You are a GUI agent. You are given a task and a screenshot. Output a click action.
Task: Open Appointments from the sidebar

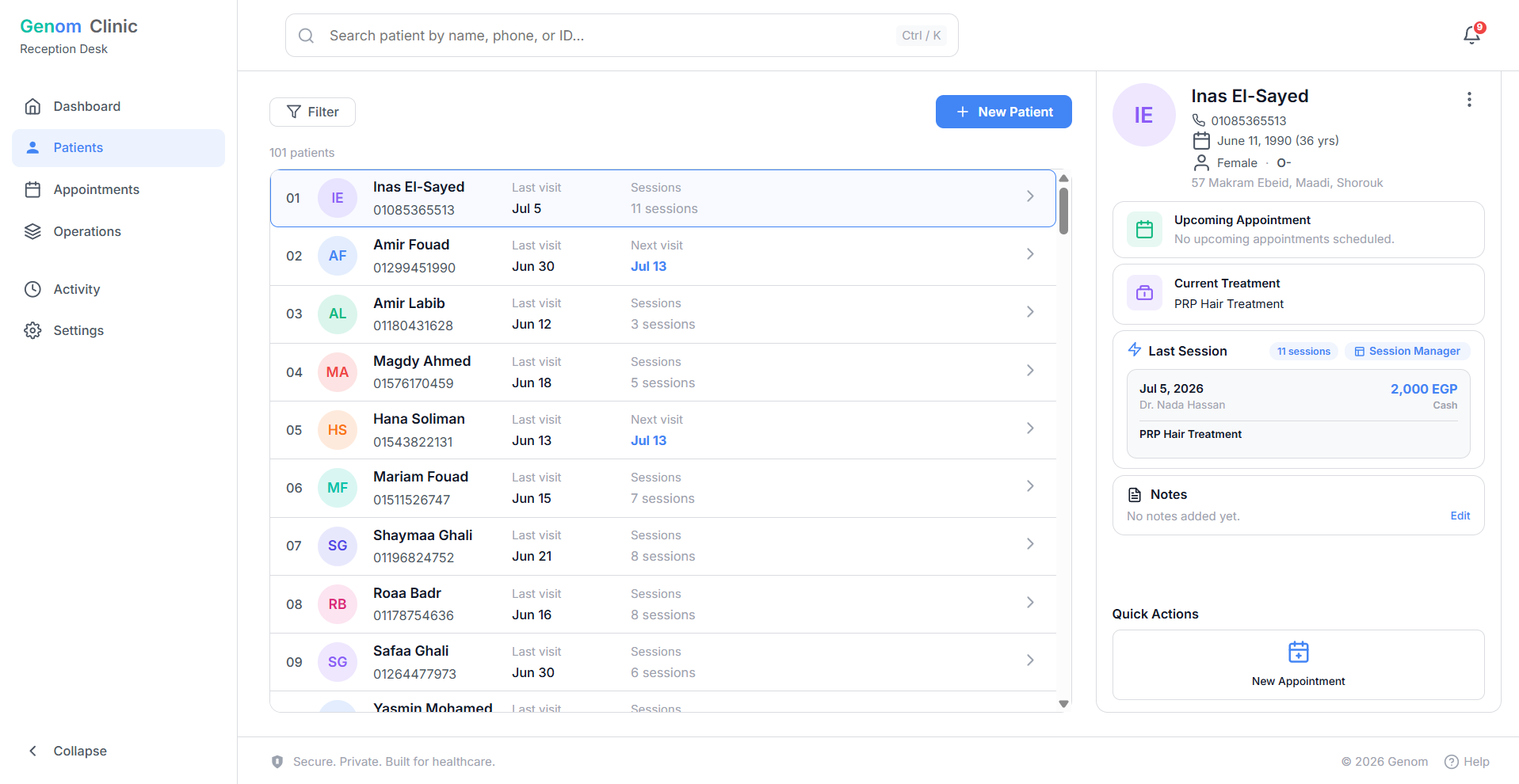pos(119,189)
